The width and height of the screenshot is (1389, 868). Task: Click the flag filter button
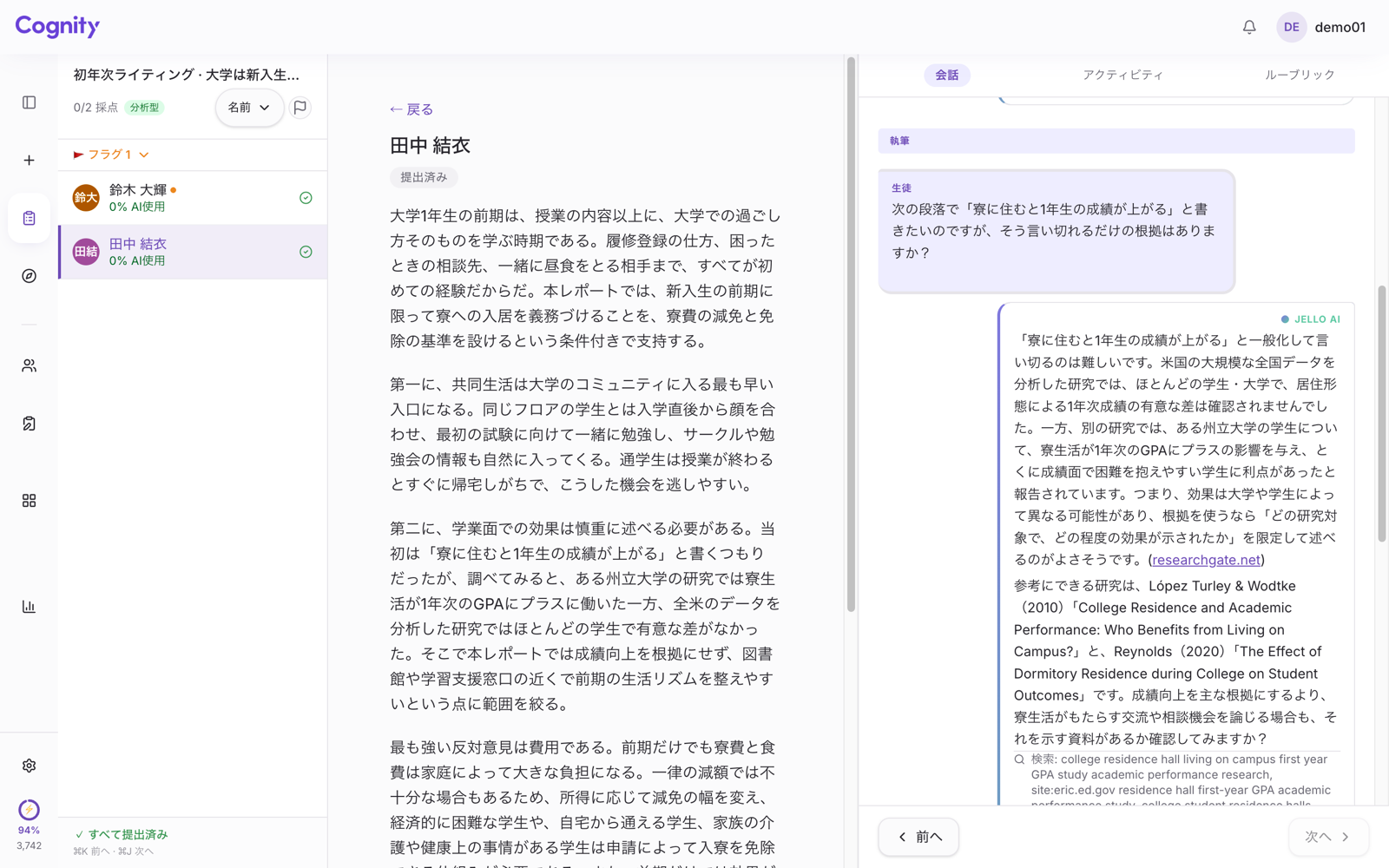[300, 108]
